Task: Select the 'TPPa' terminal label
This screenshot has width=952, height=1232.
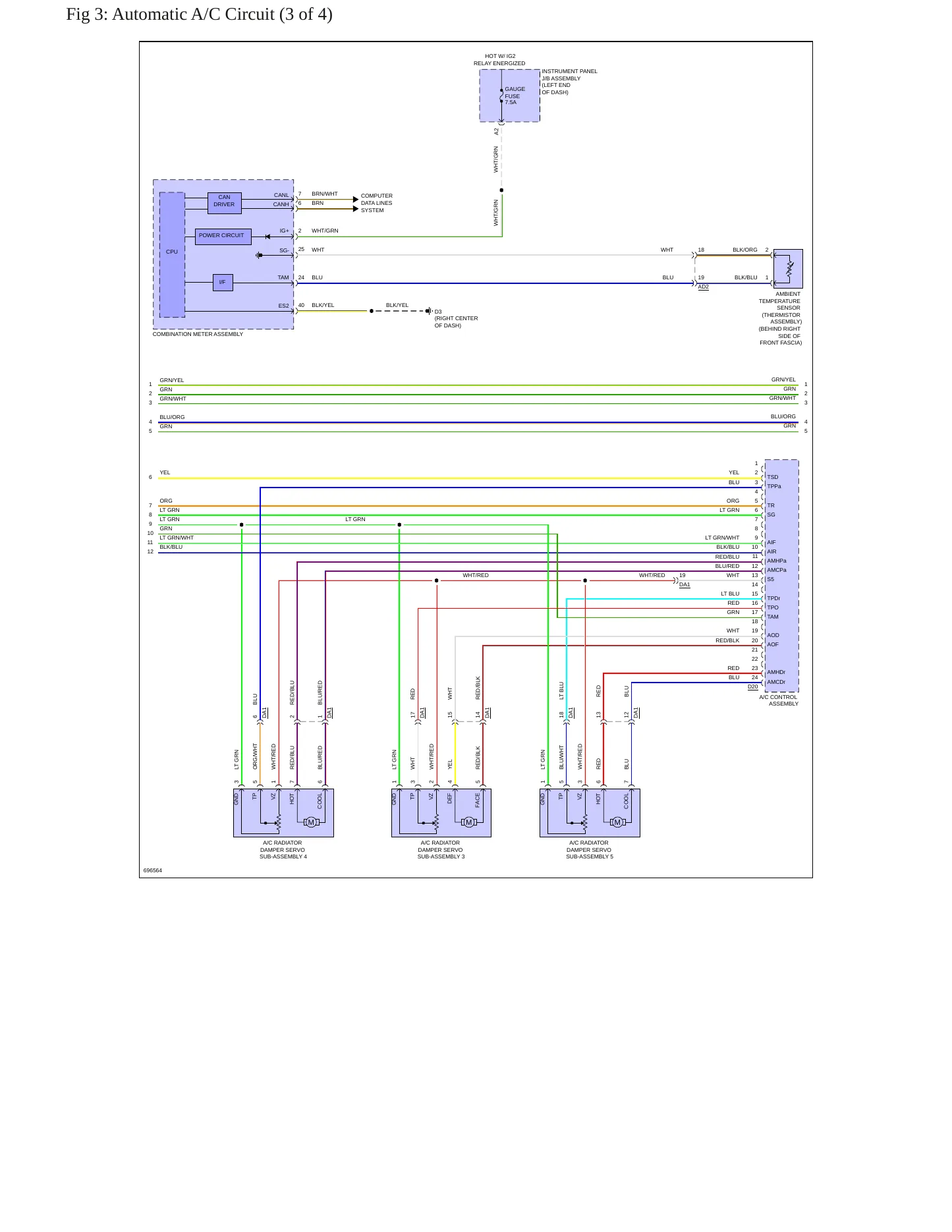Action: pos(774,486)
